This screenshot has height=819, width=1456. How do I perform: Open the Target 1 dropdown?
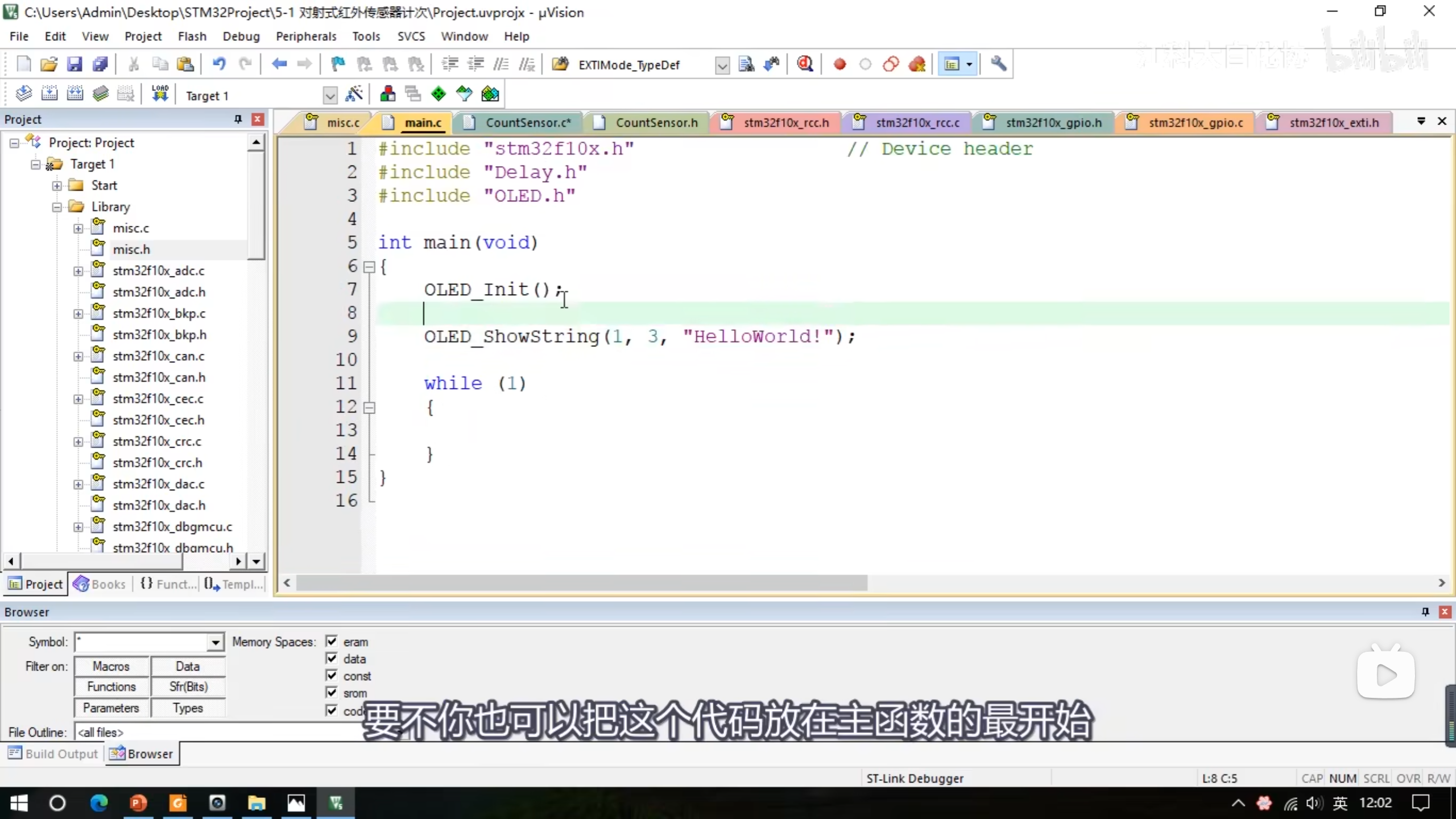point(330,95)
